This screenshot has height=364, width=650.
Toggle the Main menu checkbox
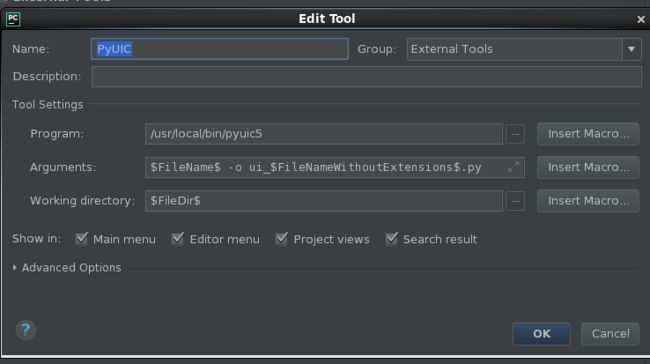(81, 239)
